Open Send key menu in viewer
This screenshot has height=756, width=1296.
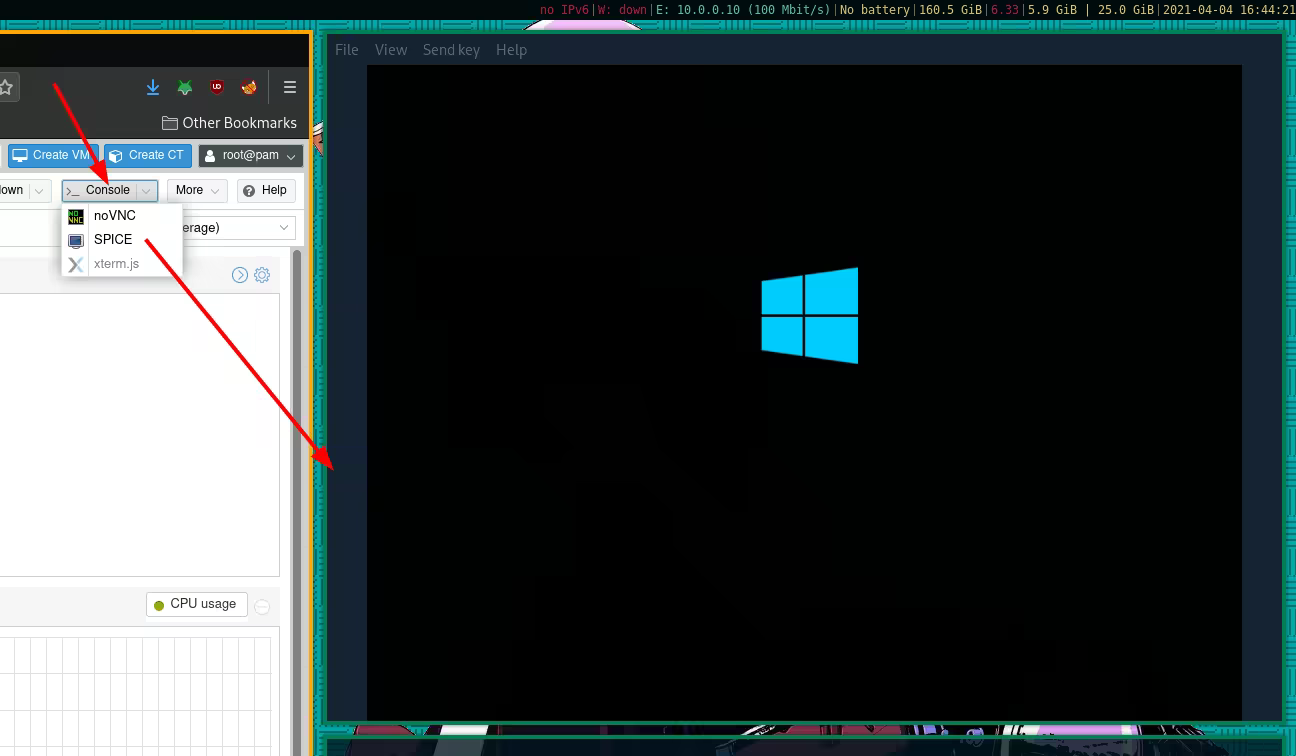point(451,50)
